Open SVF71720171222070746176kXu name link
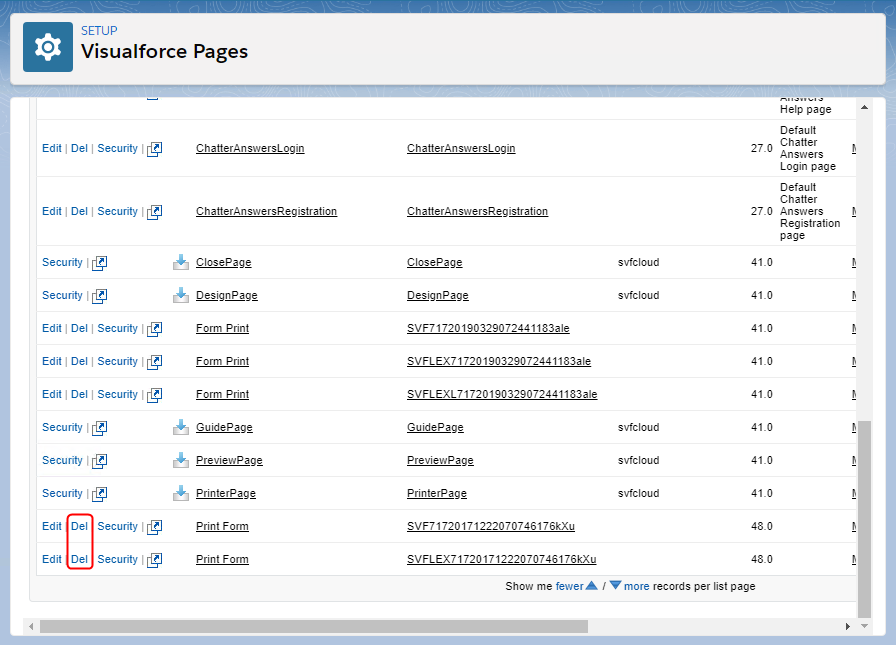The height and width of the screenshot is (645, 896). tap(491, 526)
